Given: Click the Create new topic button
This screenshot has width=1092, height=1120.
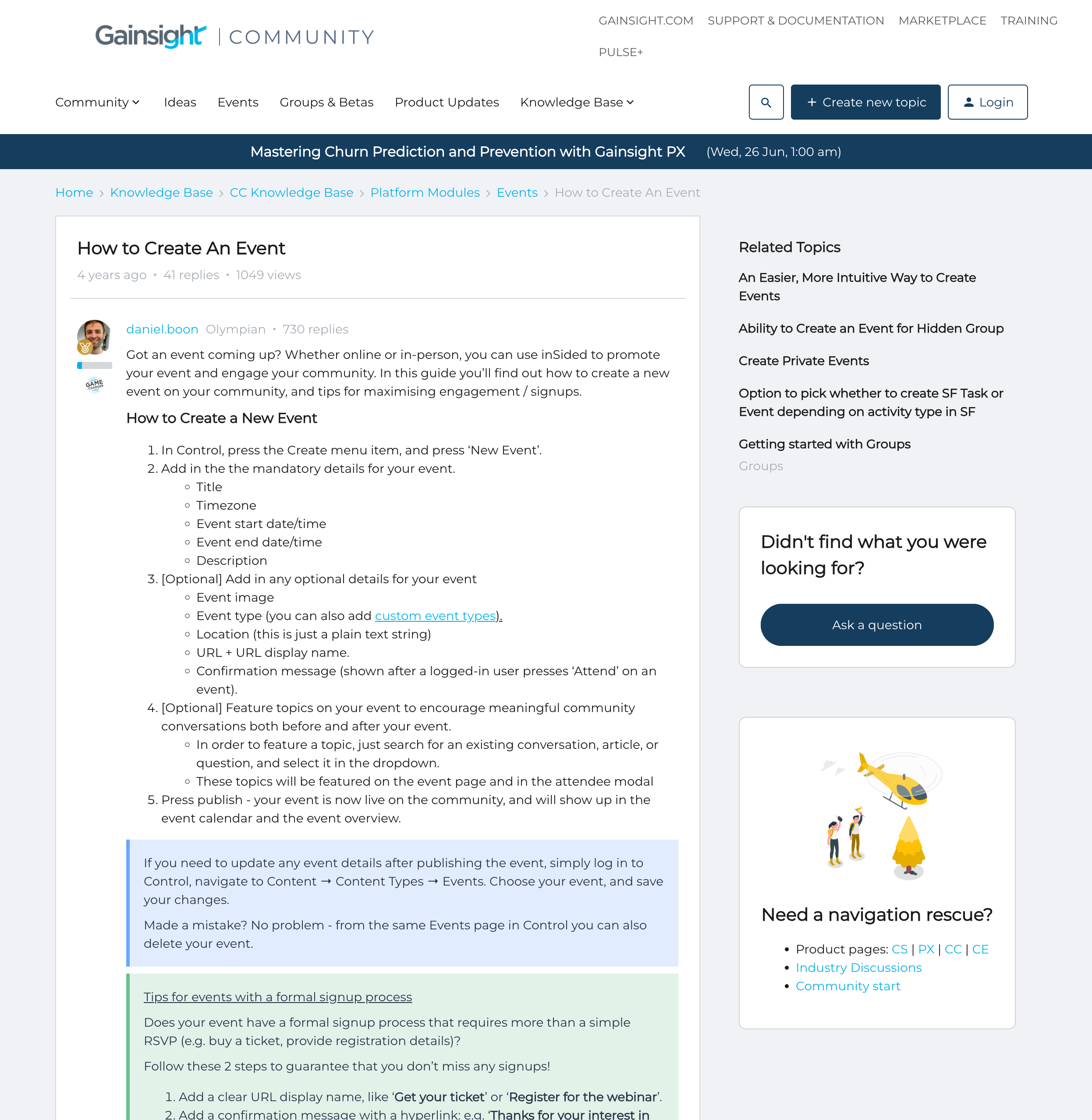Looking at the screenshot, I should 865,101.
